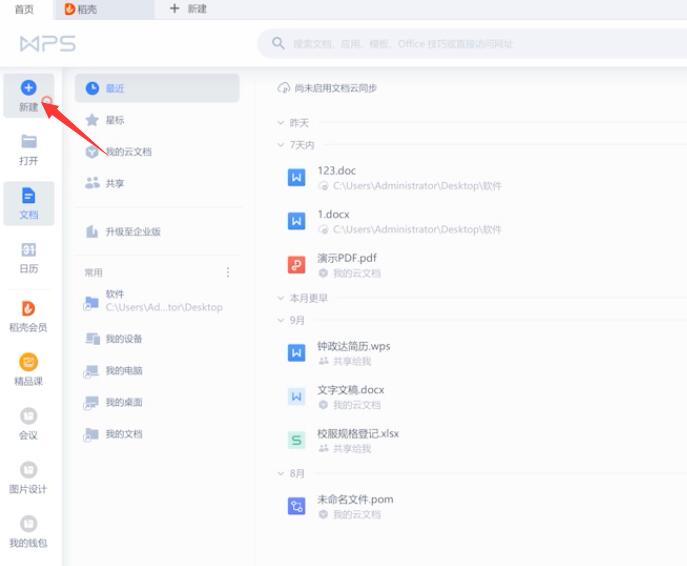Open the 打开 folder icon
Image resolution: width=687 pixels, height=566 pixels.
29,142
